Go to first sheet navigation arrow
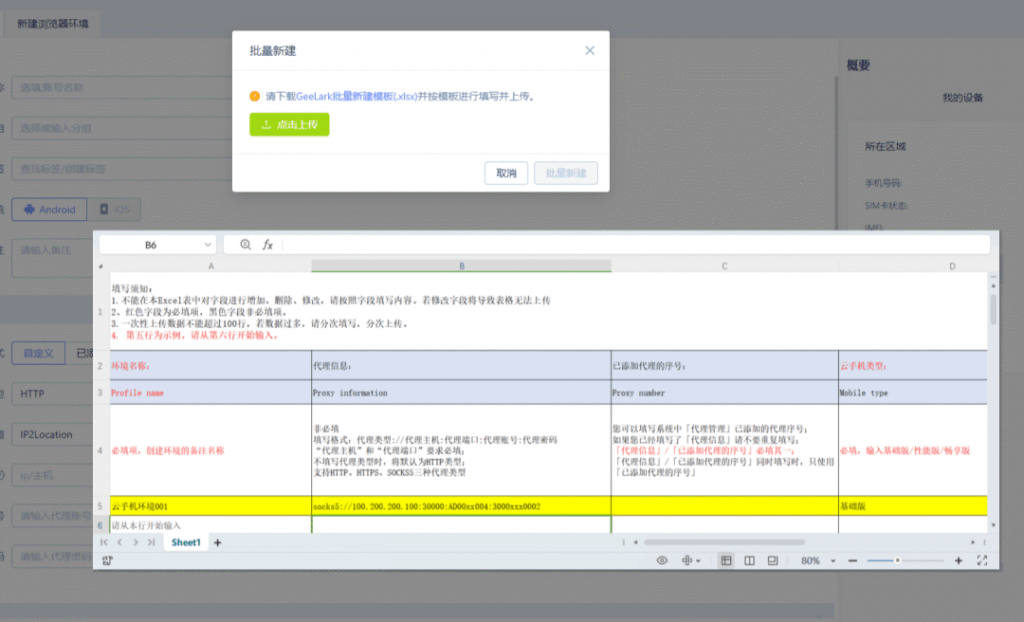This screenshot has height=622, width=1024. coord(104,542)
